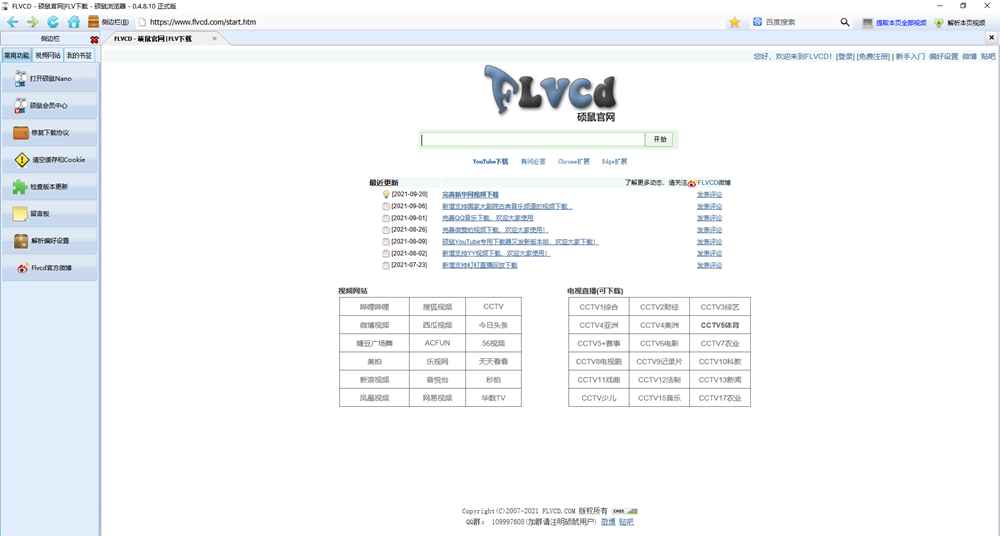Open the home page icon
This screenshot has height=536, width=1000.
74,22
